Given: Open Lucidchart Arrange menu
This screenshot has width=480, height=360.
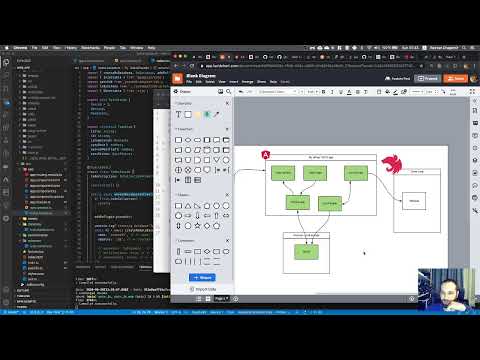Looking at the screenshot, I should point(247,82).
